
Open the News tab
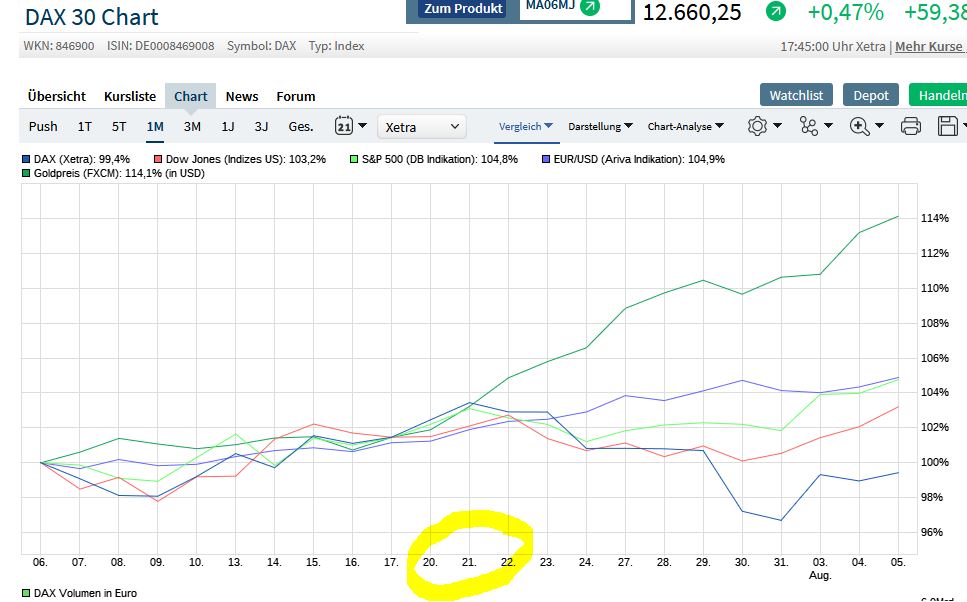pyautogui.click(x=242, y=96)
